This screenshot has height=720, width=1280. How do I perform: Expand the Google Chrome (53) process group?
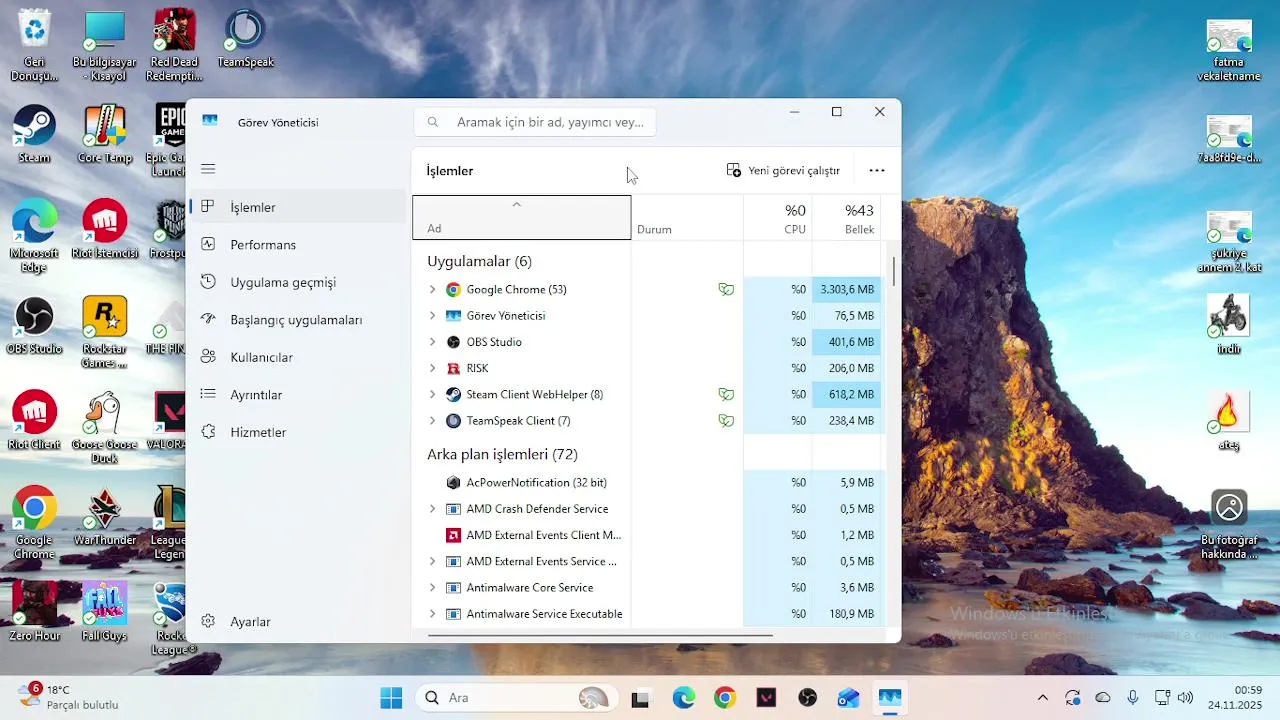pyautogui.click(x=432, y=290)
